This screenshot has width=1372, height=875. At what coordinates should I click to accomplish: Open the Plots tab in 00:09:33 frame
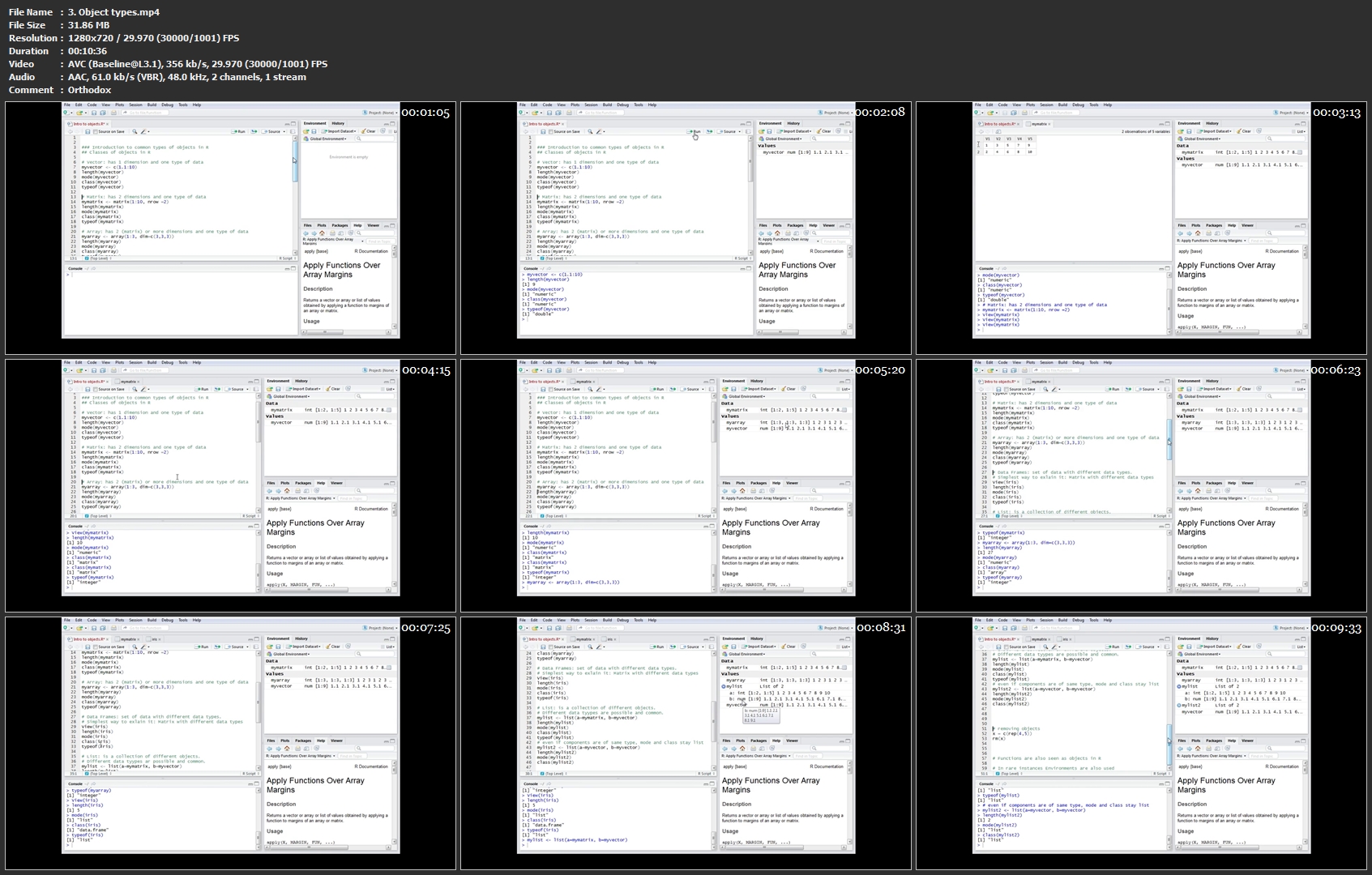[x=1195, y=741]
